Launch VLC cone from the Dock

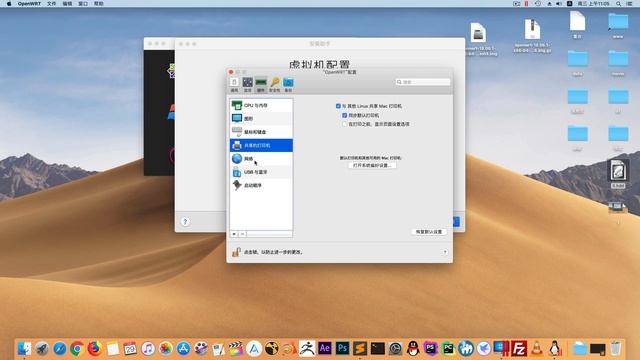[537, 349]
